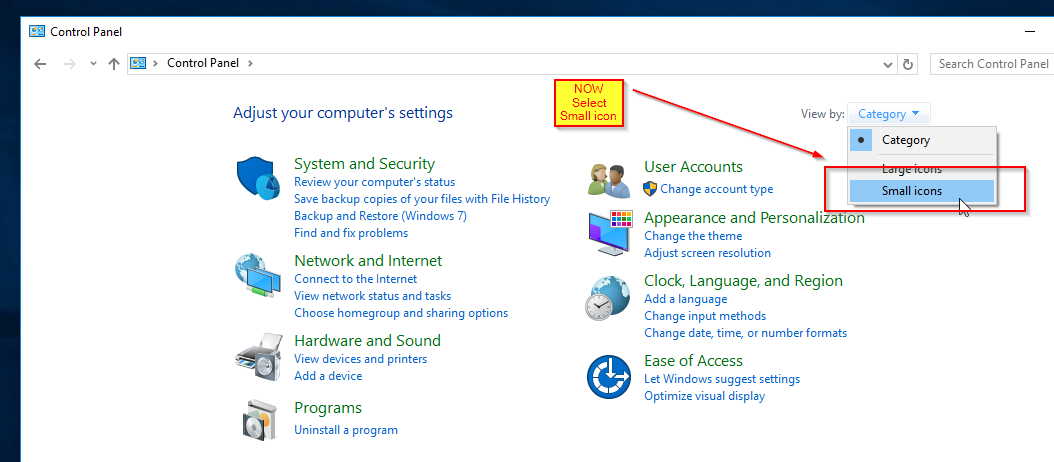This screenshot has height=462, width=1054.
Task: Click Optimize visual display
Action: click(x=704, y=396)
